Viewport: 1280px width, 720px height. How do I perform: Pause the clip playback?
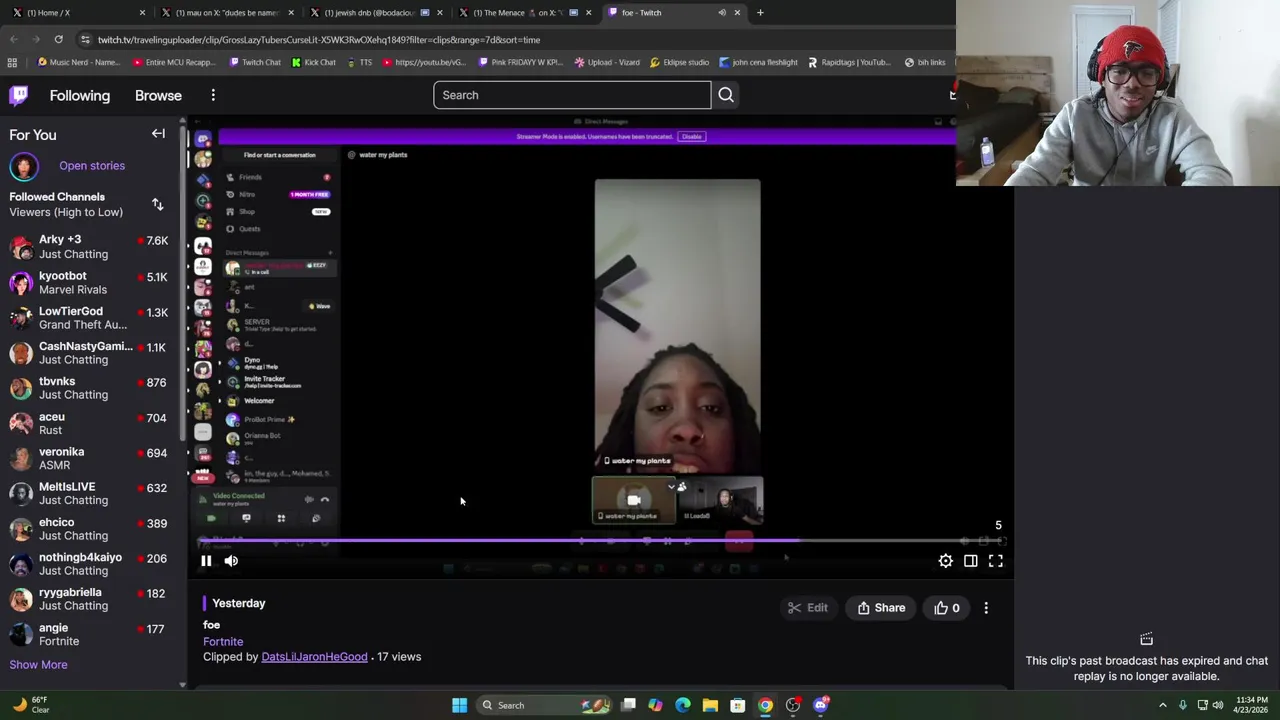click(206, 561)
